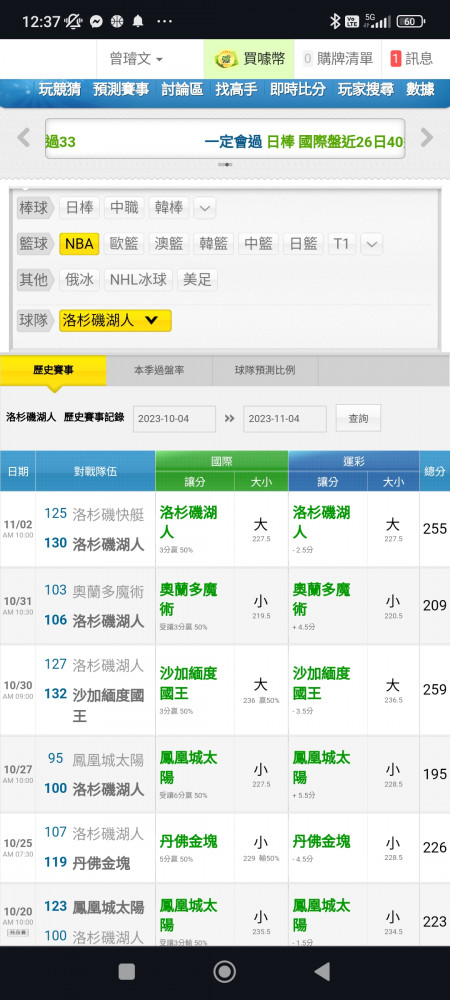Viewport: 450px width, 1000px height.
Task: Click the 運彩 column group header
Action: 354,461
